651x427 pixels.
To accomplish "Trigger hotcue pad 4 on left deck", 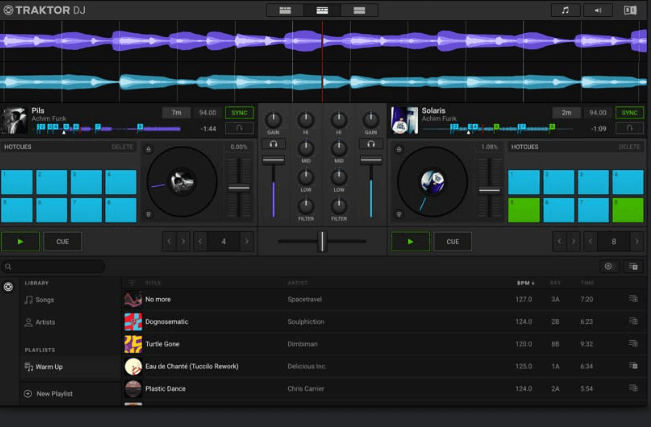I will point(121,182).
